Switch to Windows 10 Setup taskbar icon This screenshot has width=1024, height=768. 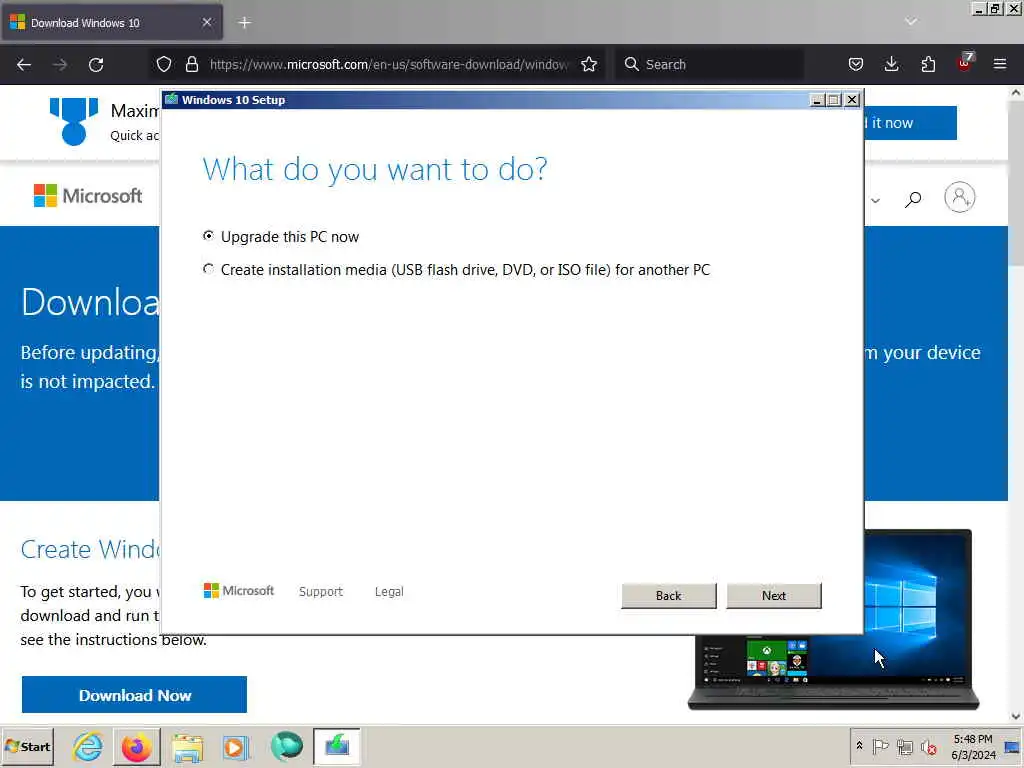(x=337, y=746)
